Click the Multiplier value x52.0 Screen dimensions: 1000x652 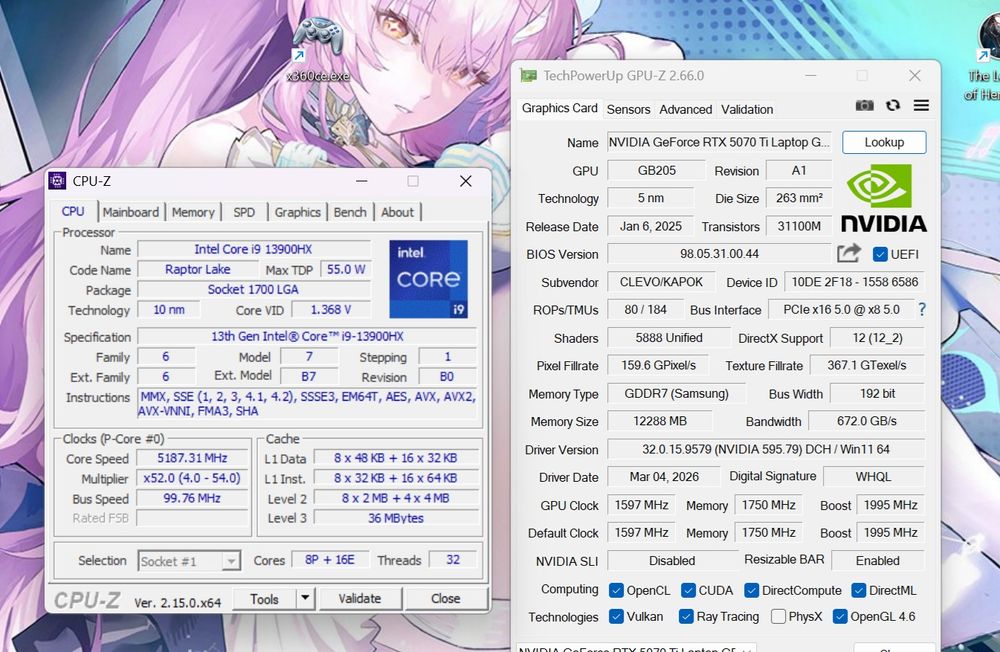click(192, 478)
